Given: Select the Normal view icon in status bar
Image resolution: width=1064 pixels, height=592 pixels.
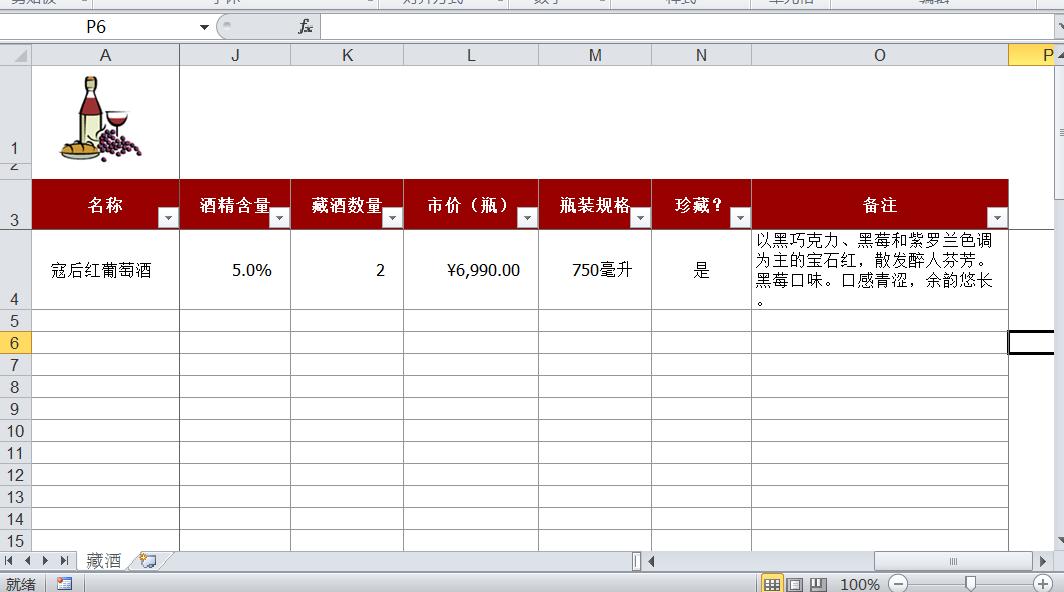Looking at the screenshot, I should tap(772, 584).
